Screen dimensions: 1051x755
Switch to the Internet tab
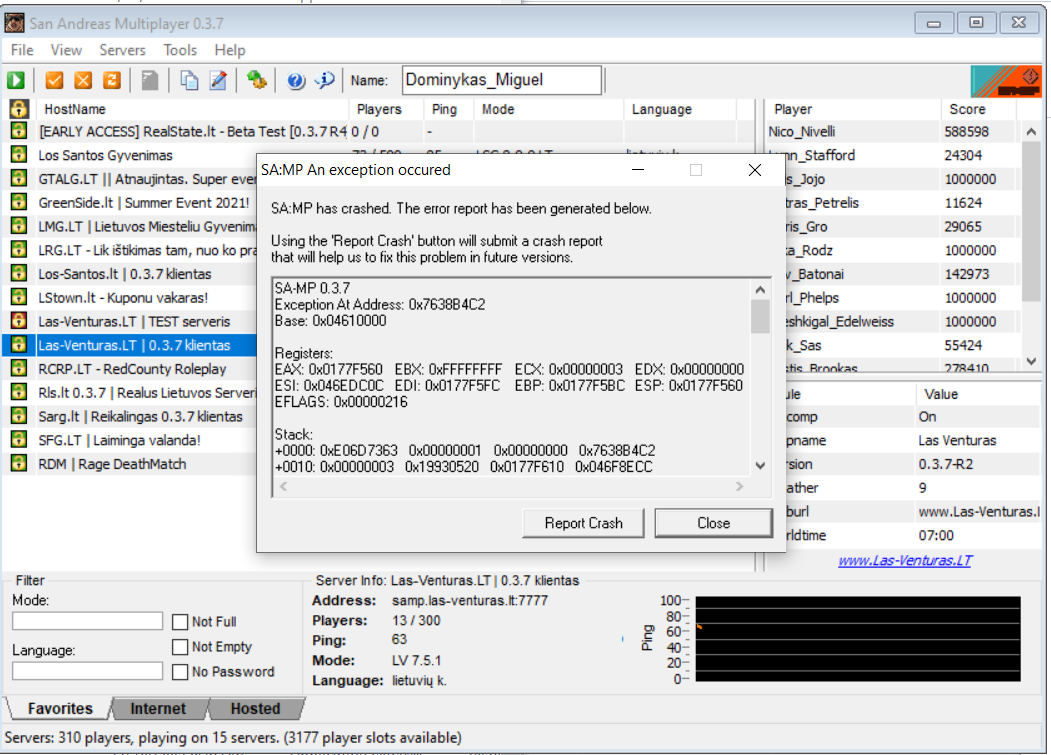(x=158, y=709)
